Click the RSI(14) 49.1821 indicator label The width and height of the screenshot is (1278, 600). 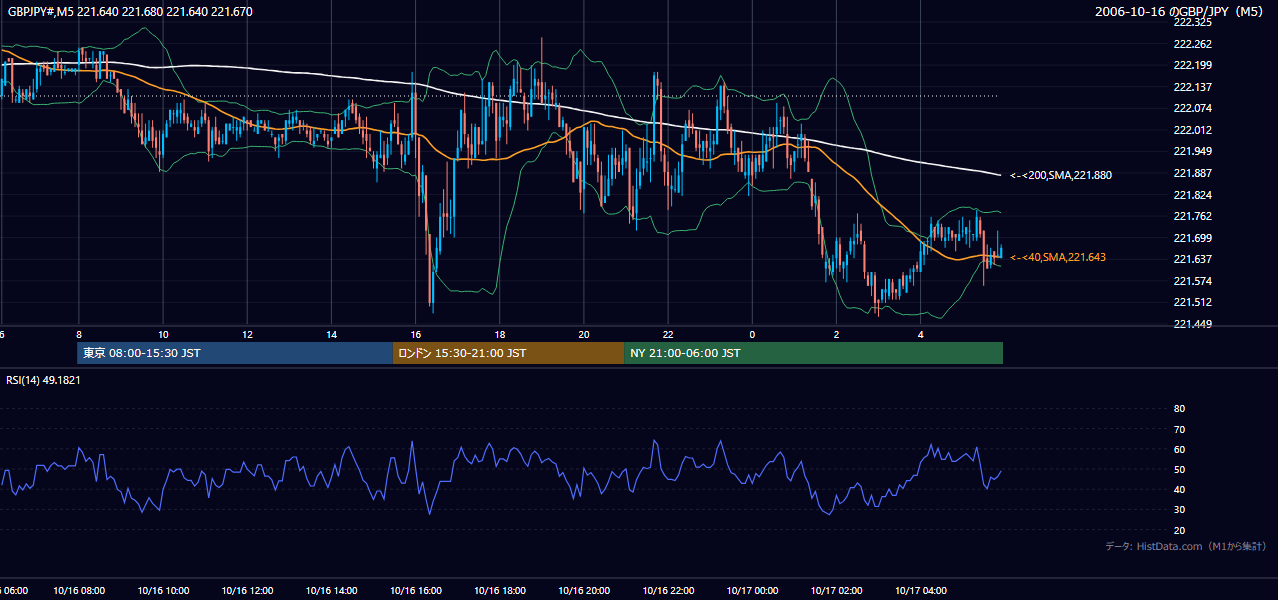44,380
